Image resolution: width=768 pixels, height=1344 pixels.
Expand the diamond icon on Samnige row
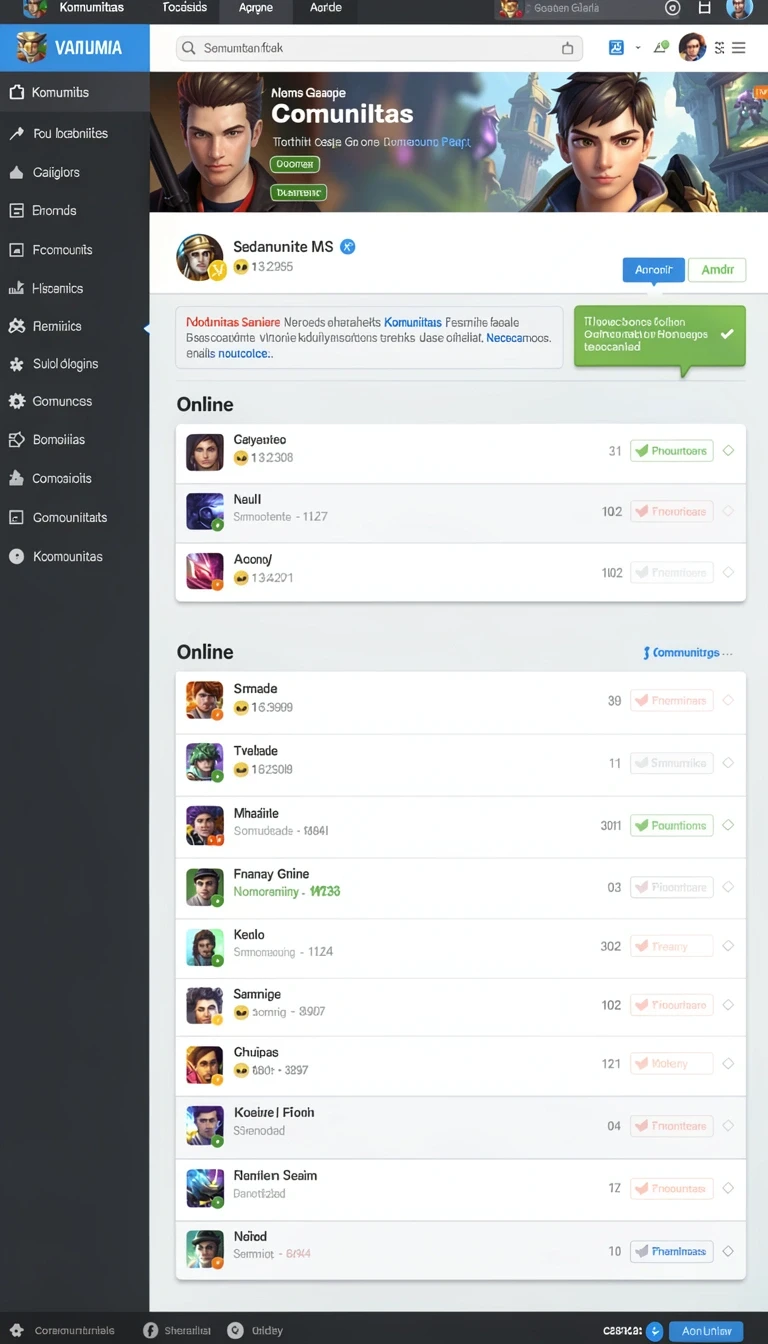(728, 1005)
